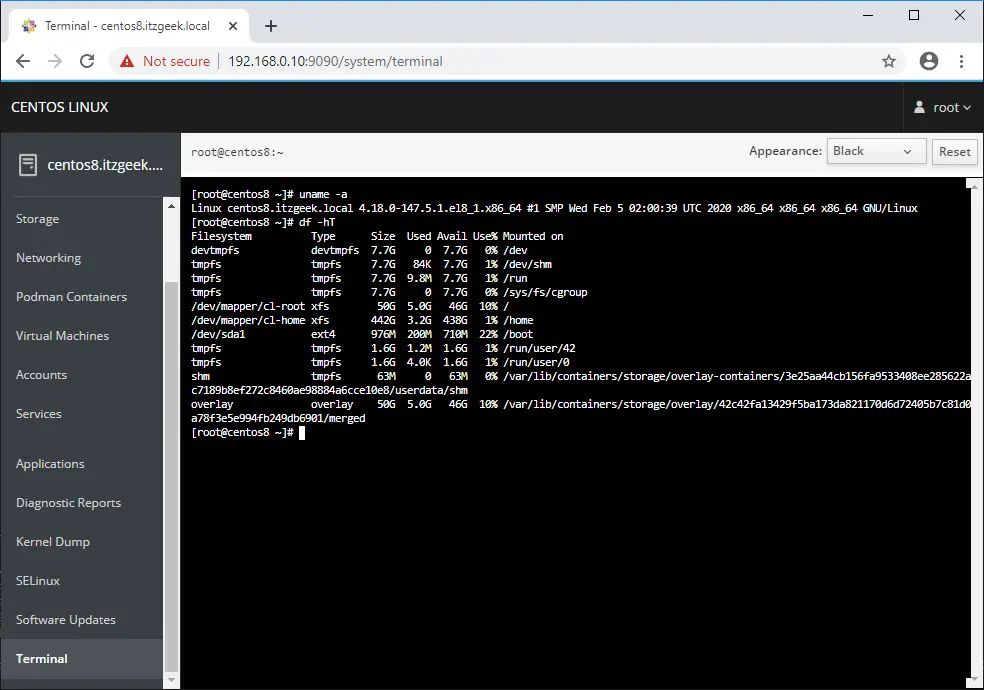Click the terminal scroll up arrow
The image size is (984, 690).
coord(974,185)
